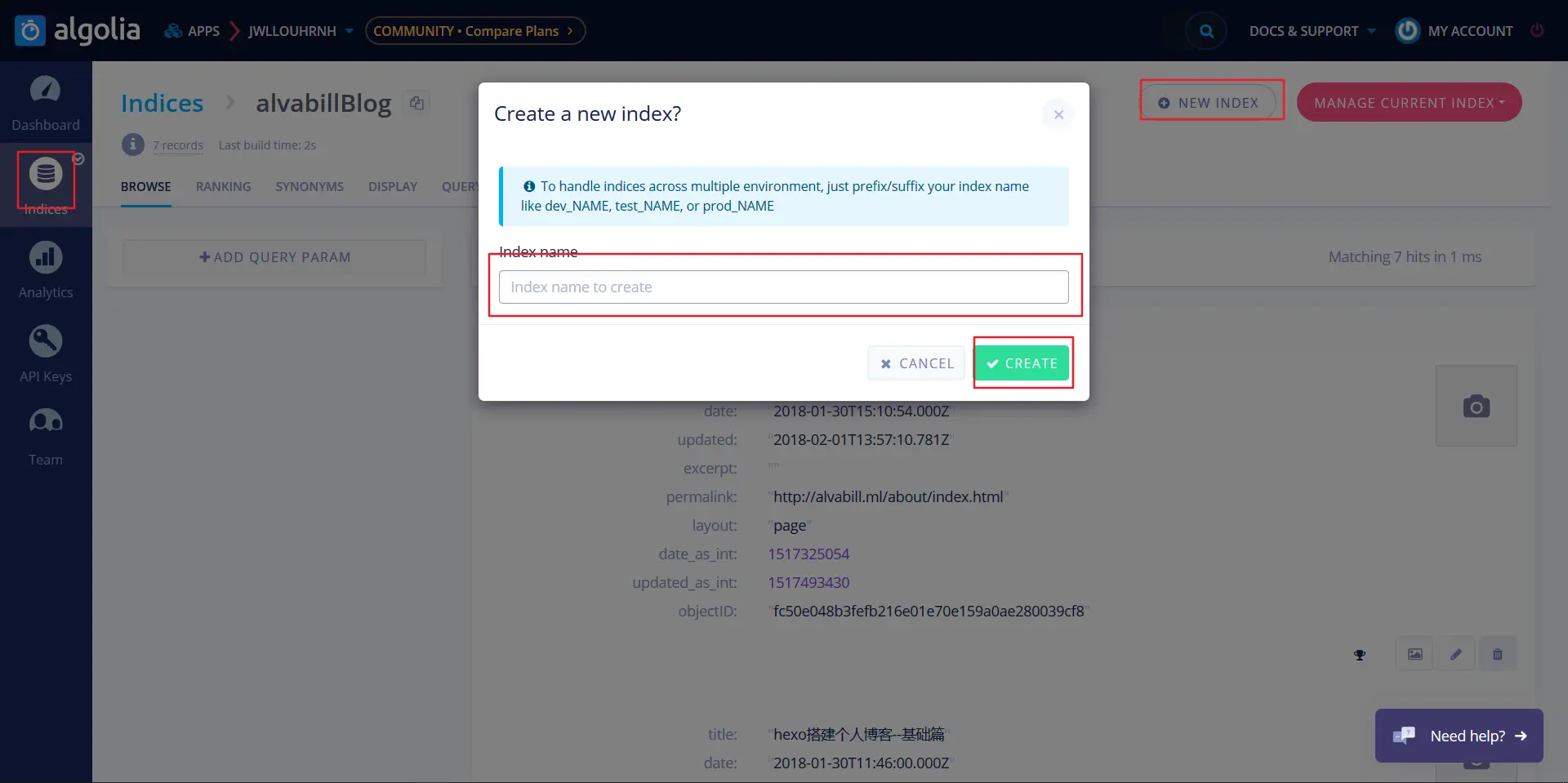Copy the alvabillBlog index name icon

point(416,103)
